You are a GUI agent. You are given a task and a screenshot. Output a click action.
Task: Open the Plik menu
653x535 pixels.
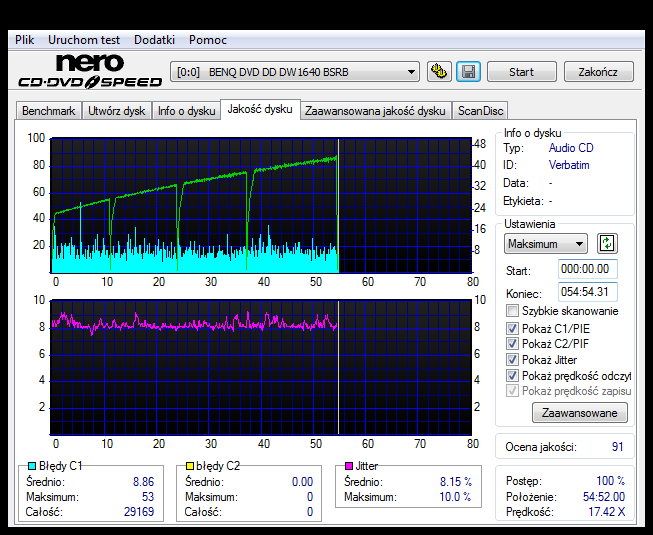25,40
